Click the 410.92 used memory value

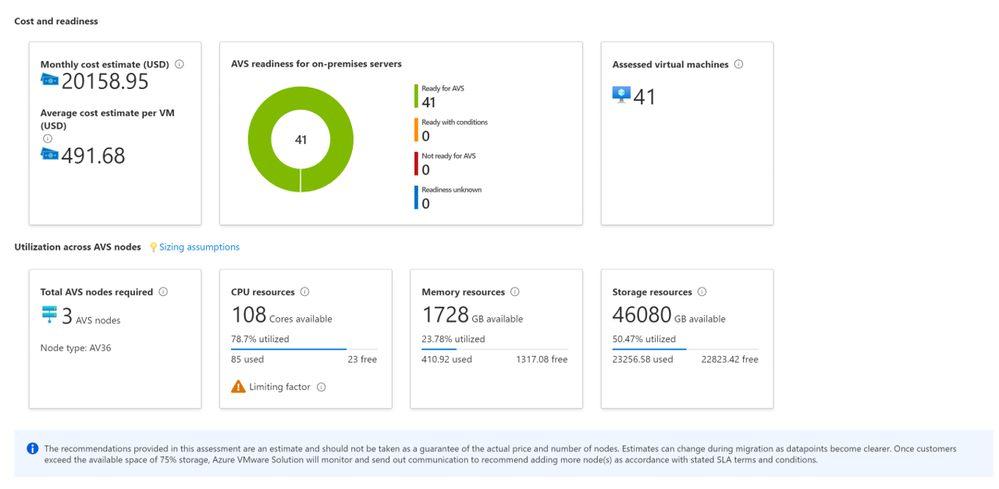[x=447, y=359]
